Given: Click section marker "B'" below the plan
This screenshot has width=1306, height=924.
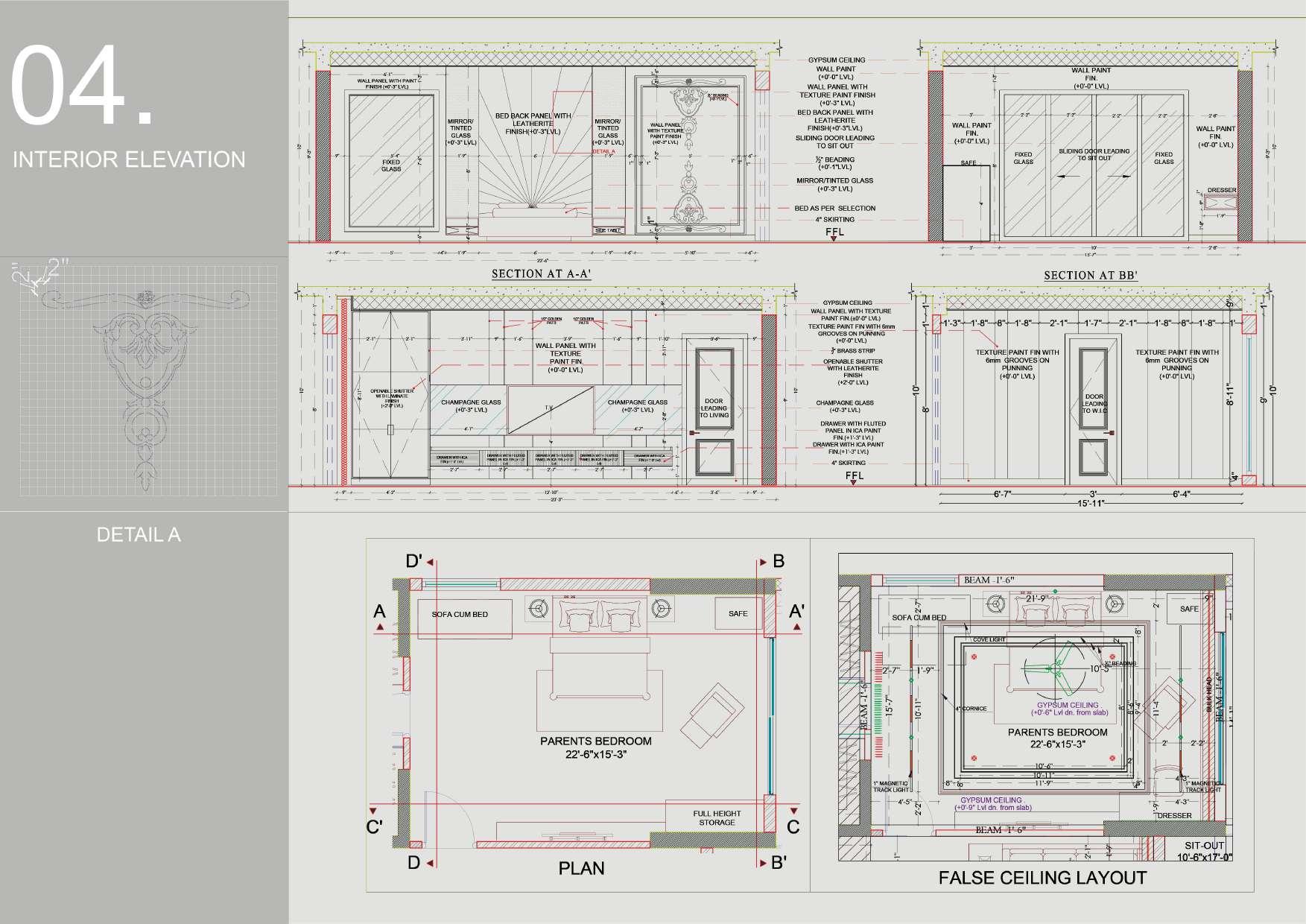Looking at the screenshot, I should 779,863.
